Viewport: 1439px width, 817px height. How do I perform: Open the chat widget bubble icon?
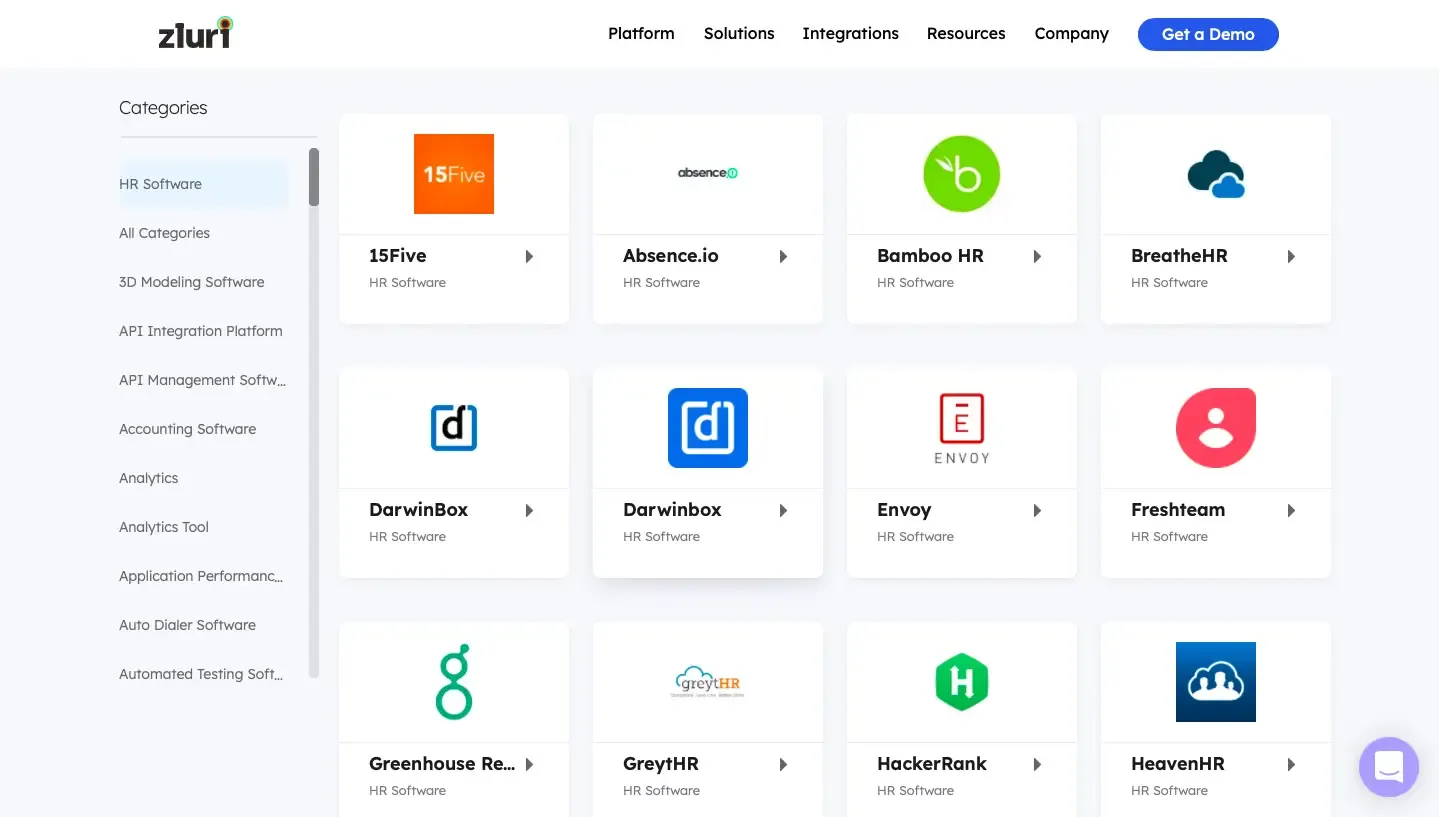point(1389,767)
